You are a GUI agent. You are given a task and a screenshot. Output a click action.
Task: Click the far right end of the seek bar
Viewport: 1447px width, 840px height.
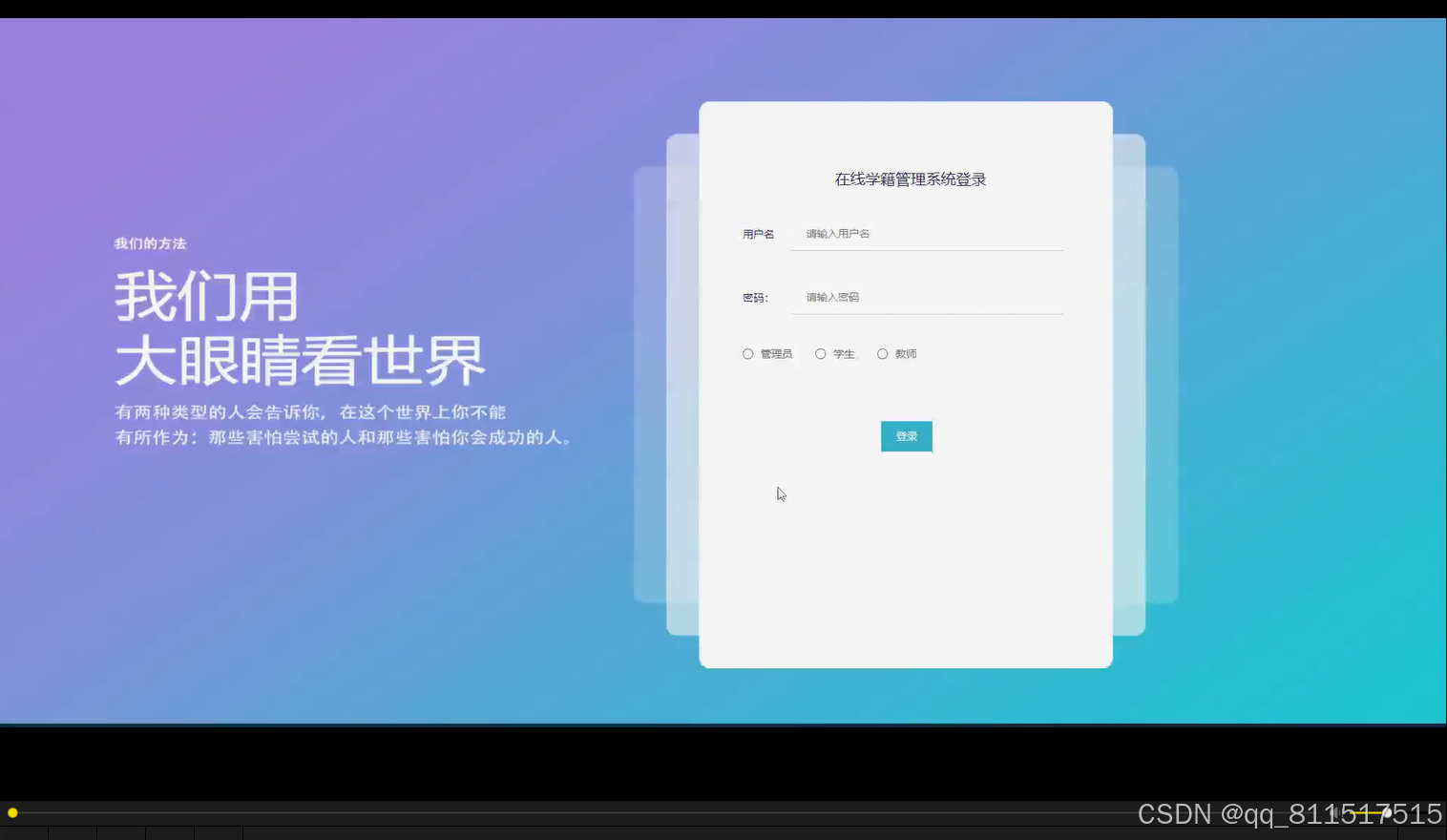[1437, 812]
